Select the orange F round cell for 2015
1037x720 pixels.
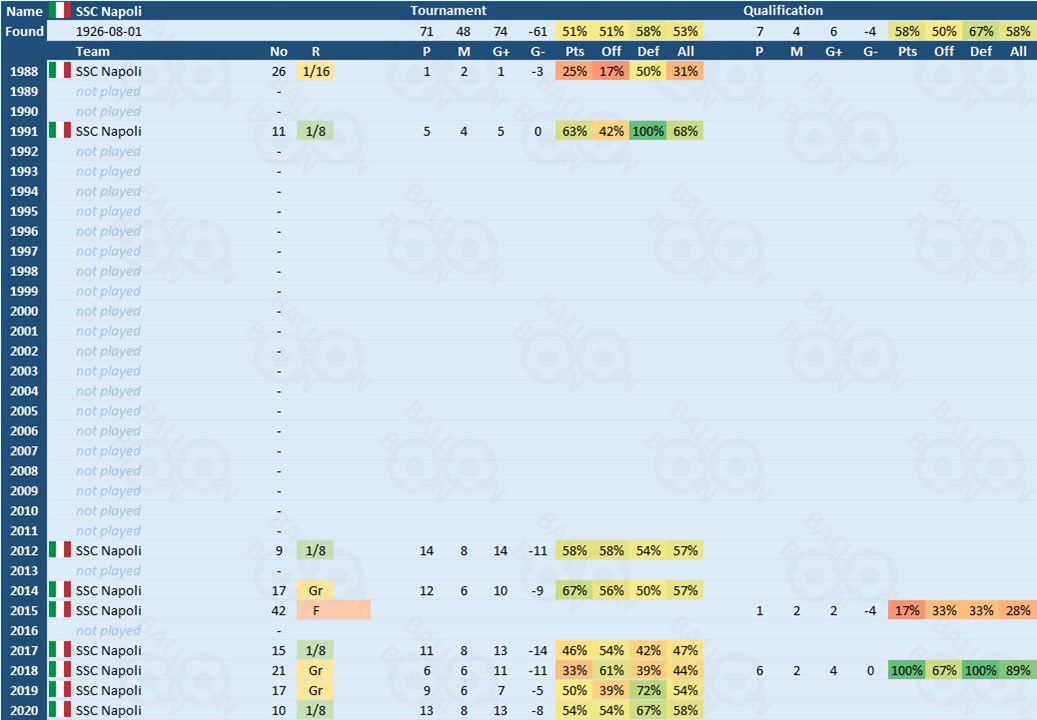click(x=333, y=611)
